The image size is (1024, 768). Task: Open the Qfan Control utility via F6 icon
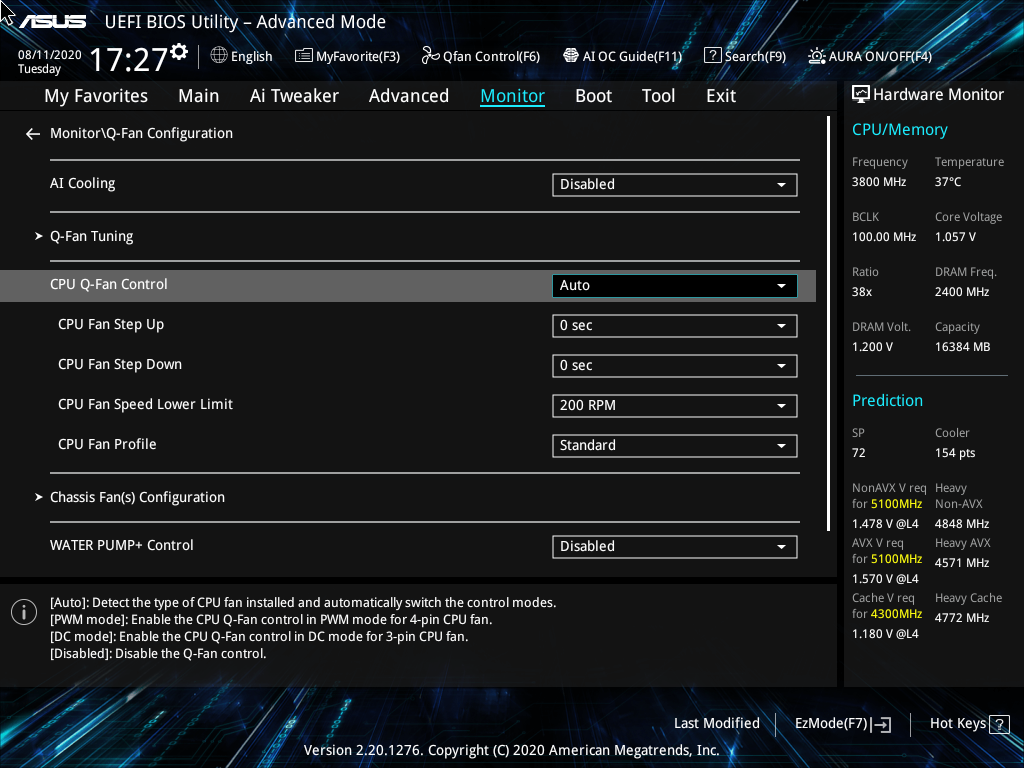coord(480,56)
